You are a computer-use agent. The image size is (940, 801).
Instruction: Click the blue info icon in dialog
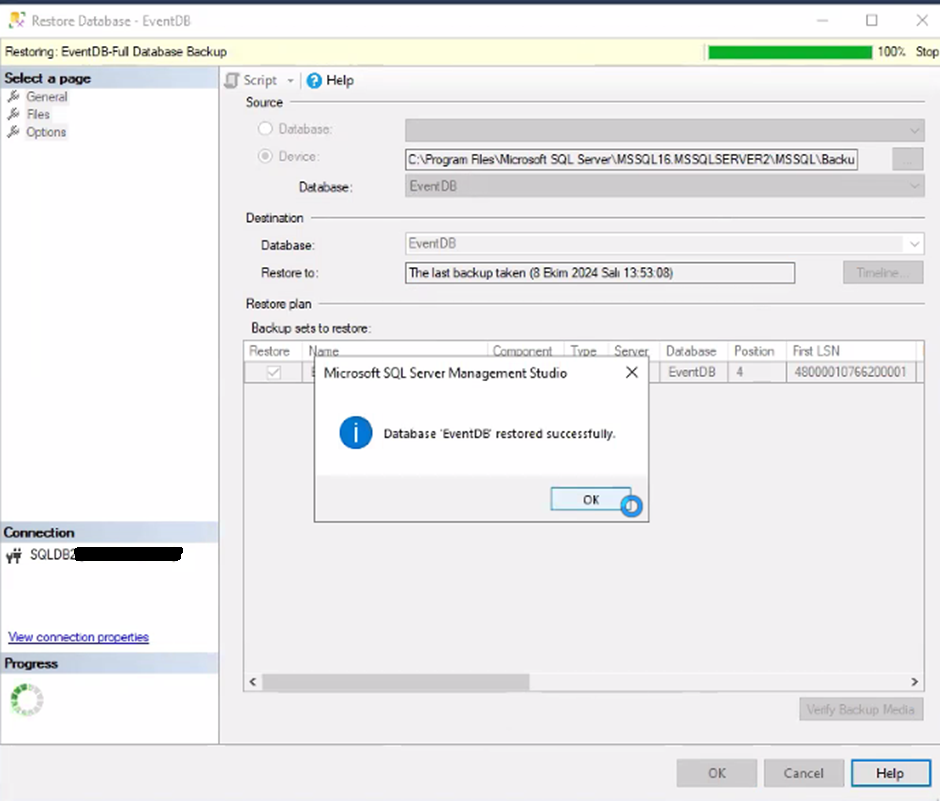[x=355, y=433]
